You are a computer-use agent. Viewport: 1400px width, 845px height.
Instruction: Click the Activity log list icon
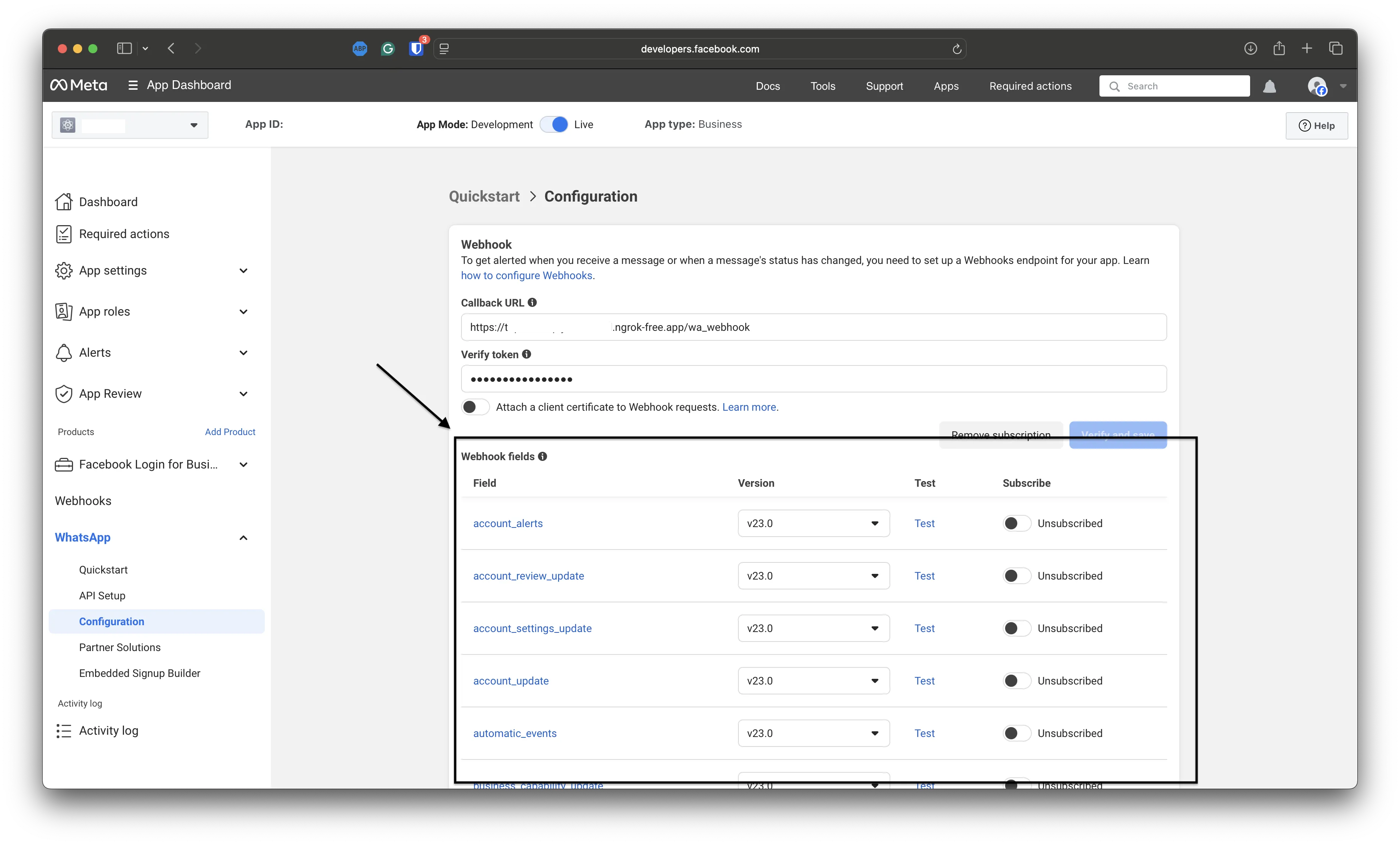pyautogui.click(x=64, y=731)
